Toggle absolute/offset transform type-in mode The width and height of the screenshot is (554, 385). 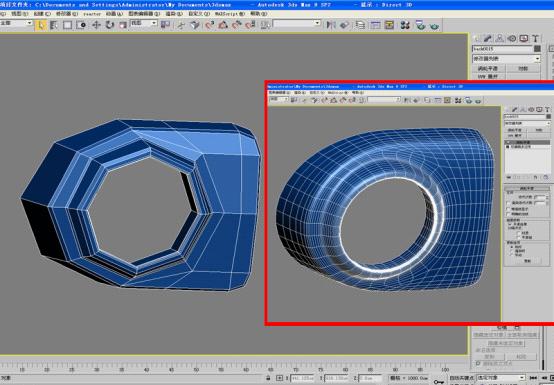(x=279, y=378)
